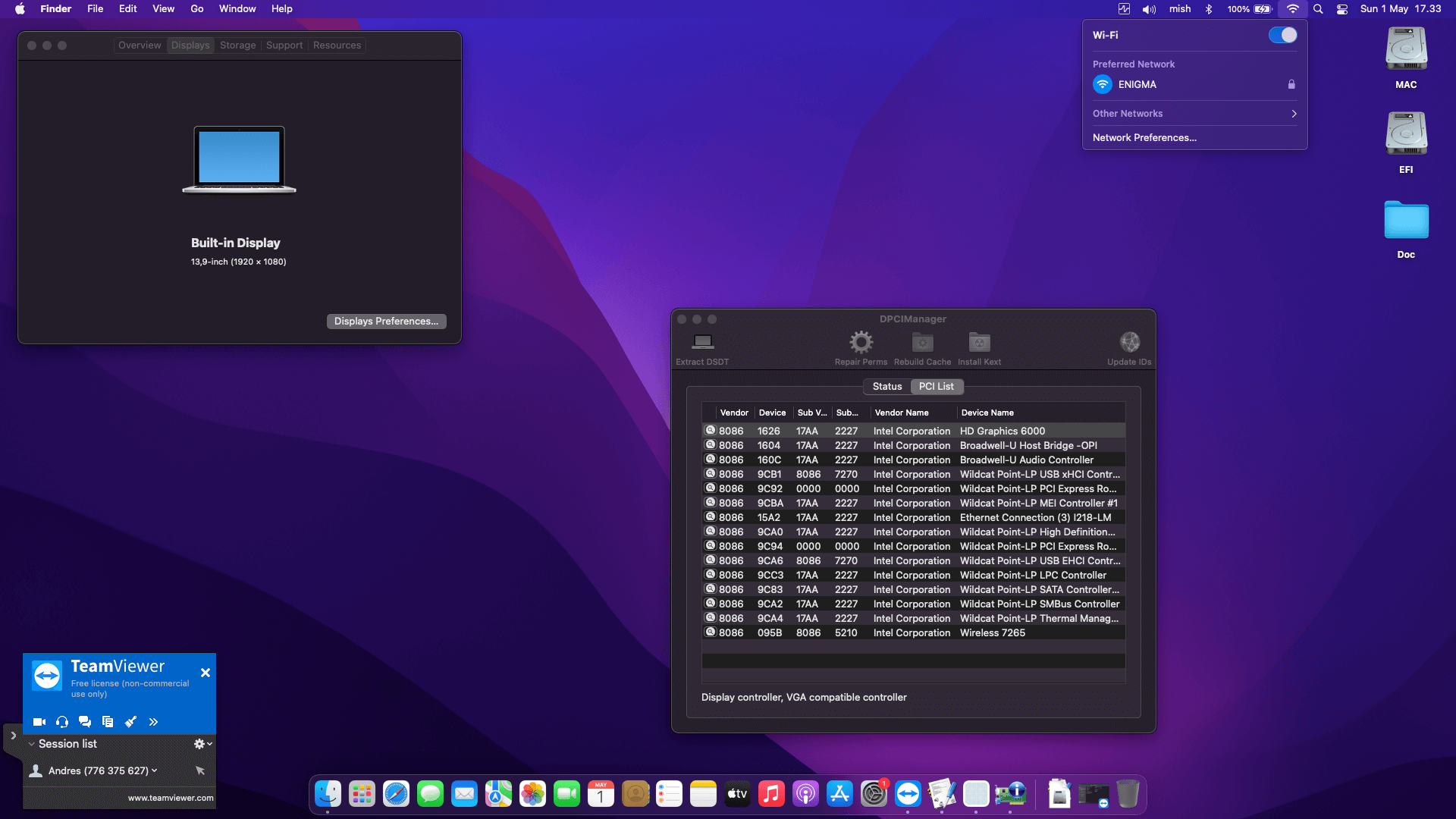Click the lookup icon on the Wireless 7265 row
The image size is (1456, 819).
(711, 632)
